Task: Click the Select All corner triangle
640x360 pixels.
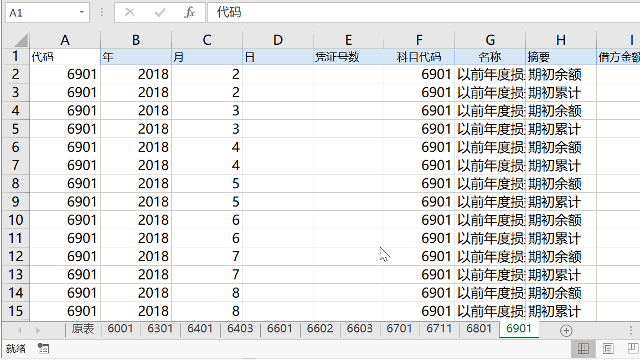Action: (x=16, y=40)
